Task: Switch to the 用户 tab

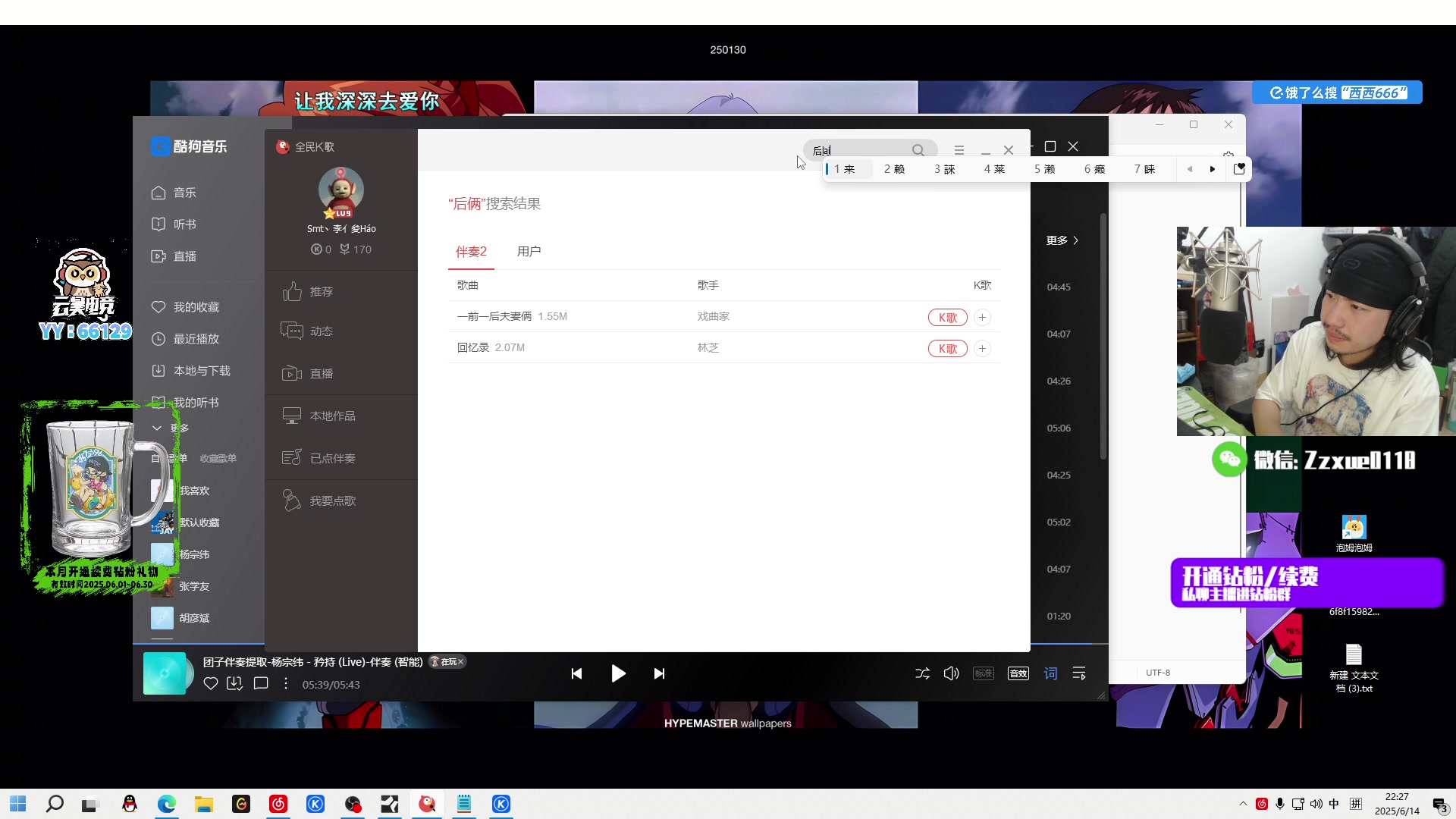Action: (529, 251)
